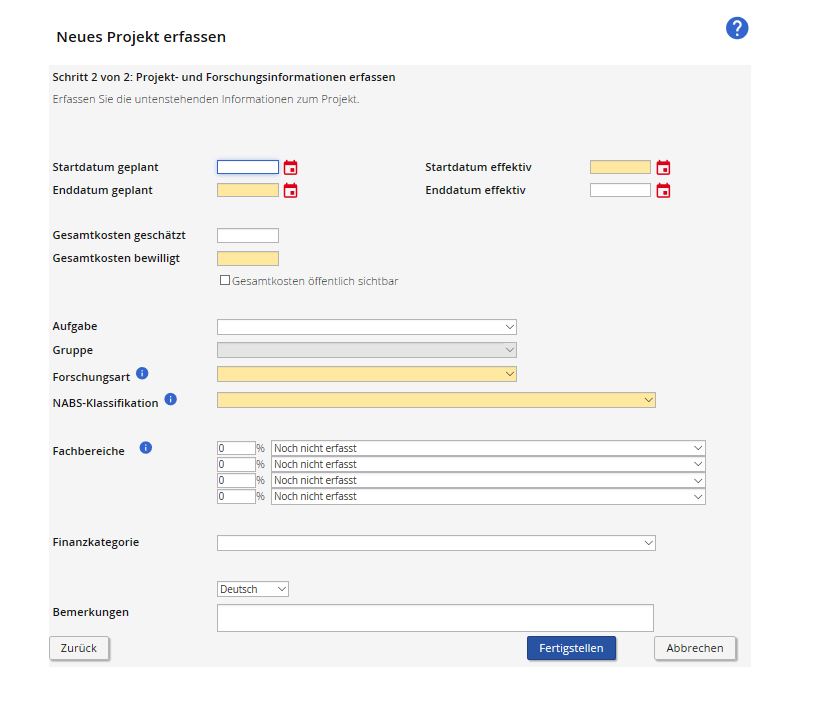Open calendar for Startdatum geplant
The height and width of the screenshot is (703, 823).
click(x=290, y=168)
